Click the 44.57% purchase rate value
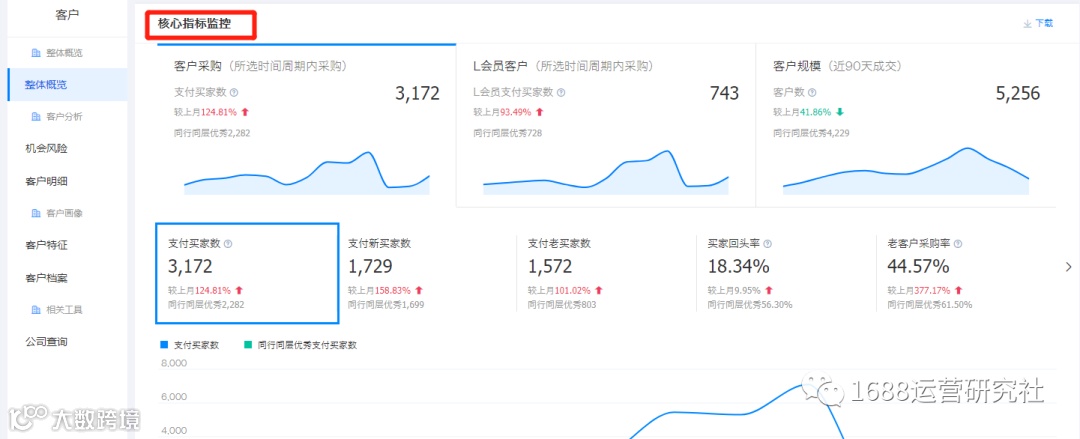Screen dimensions: 1080x439 [919, 267]
